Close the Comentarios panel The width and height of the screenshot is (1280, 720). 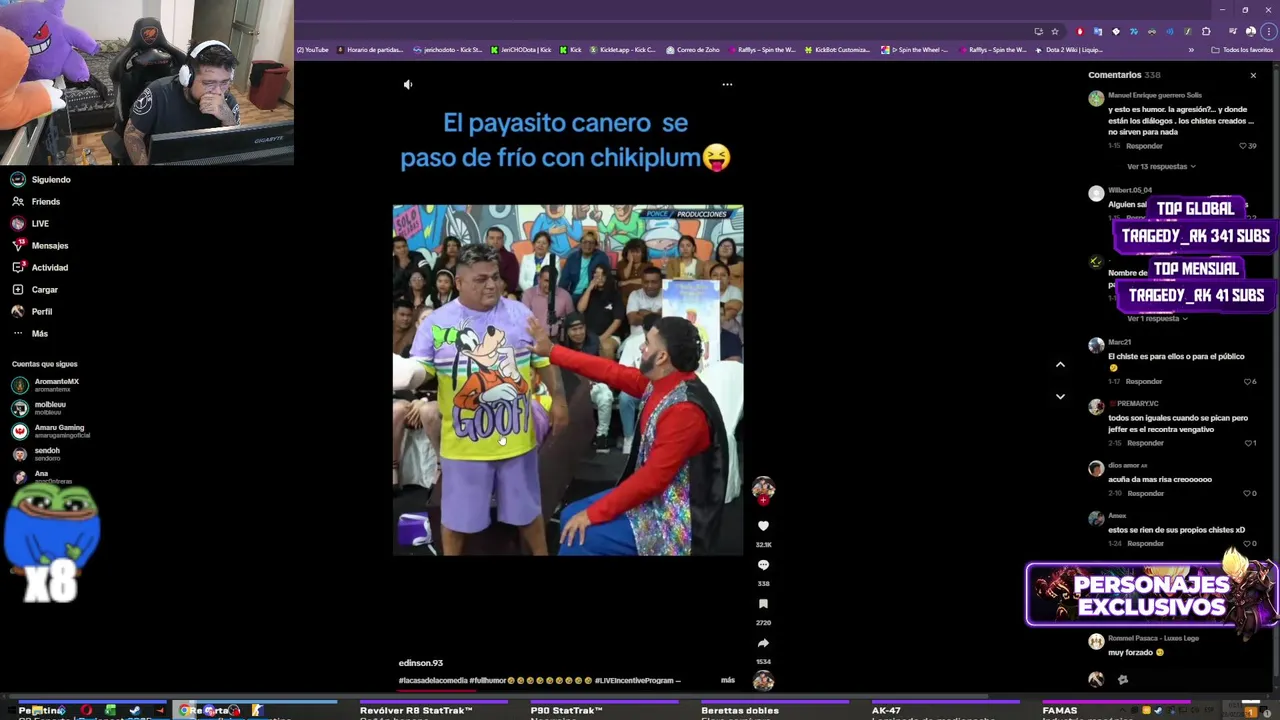click(1253, 75)
